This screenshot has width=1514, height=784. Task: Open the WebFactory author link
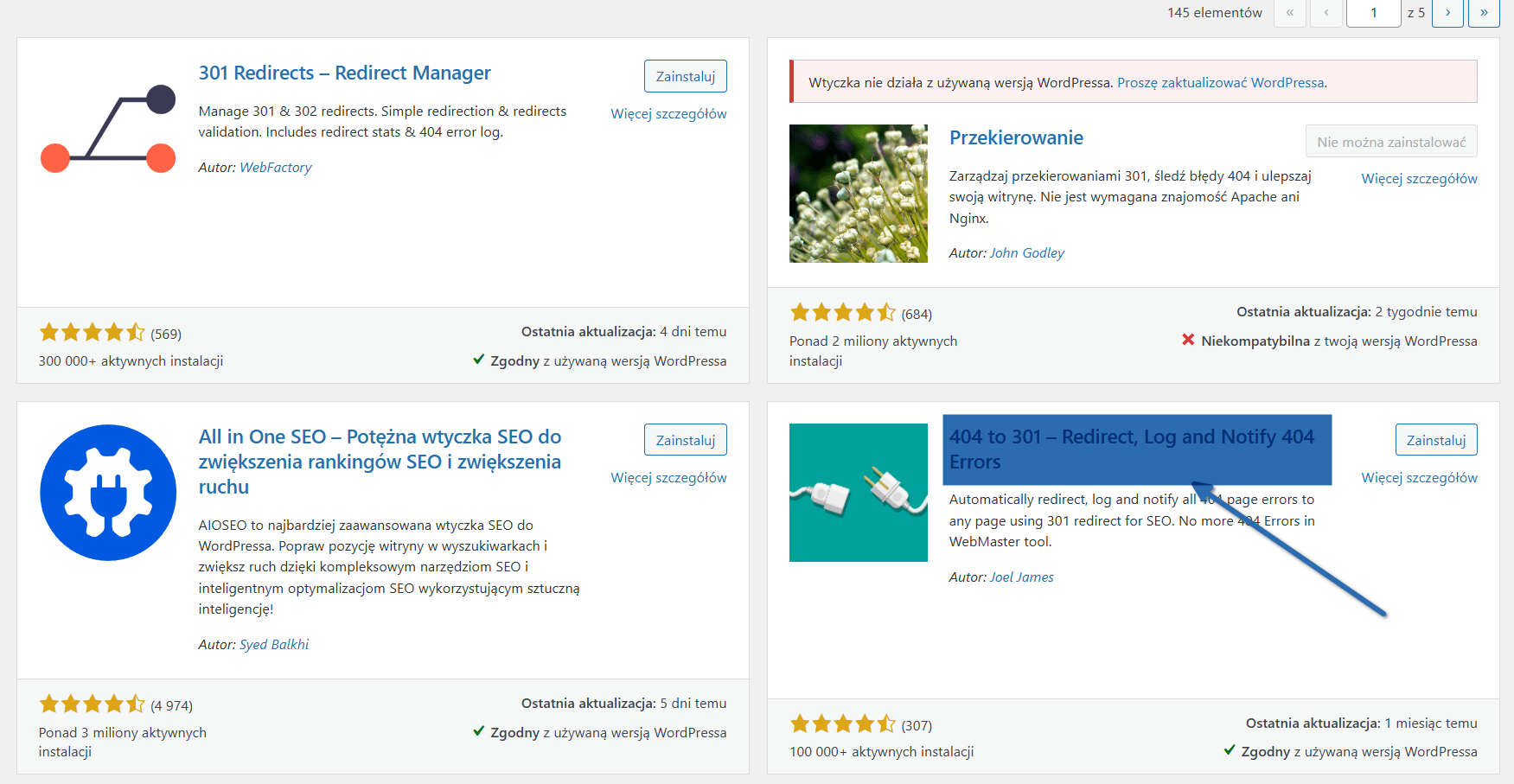276,167
